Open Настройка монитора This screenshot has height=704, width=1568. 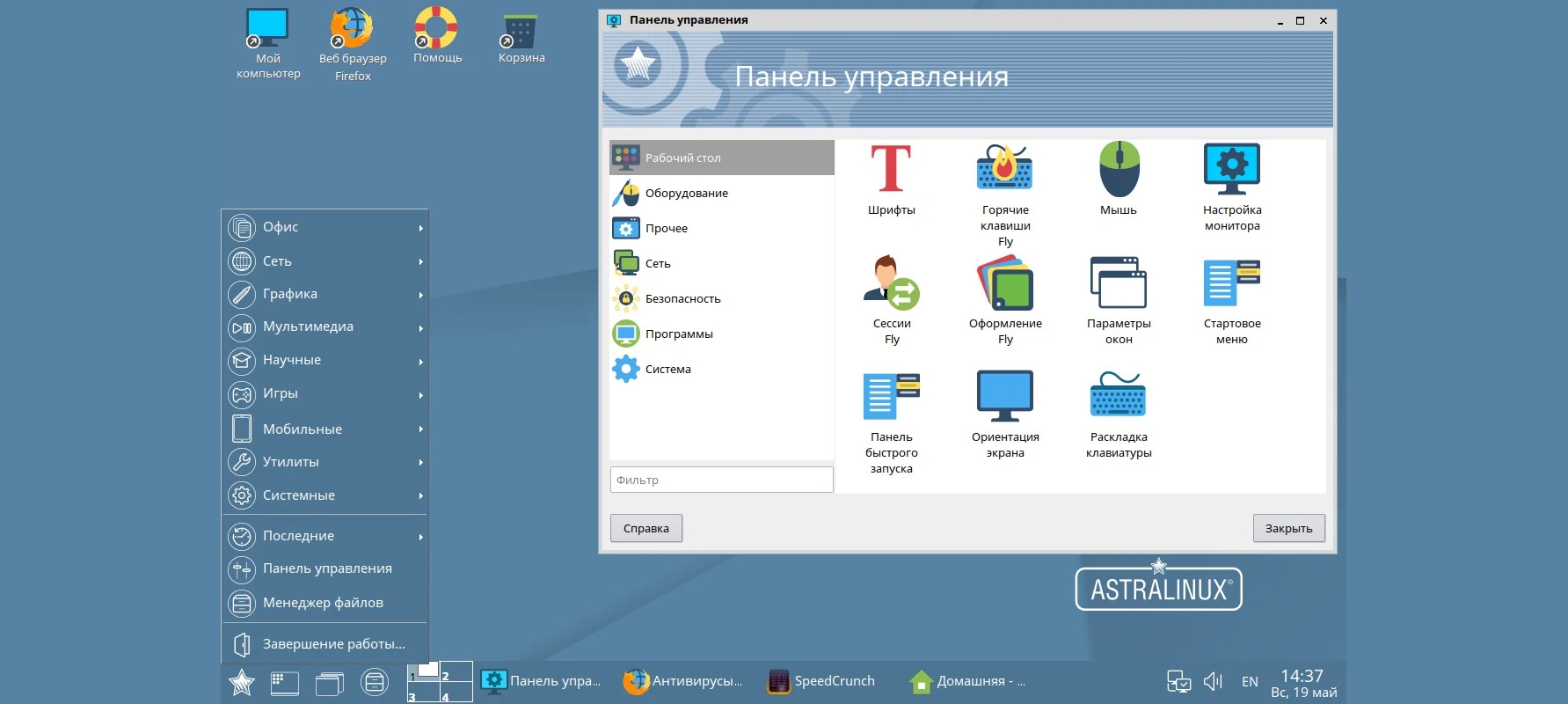(1232, 187)
